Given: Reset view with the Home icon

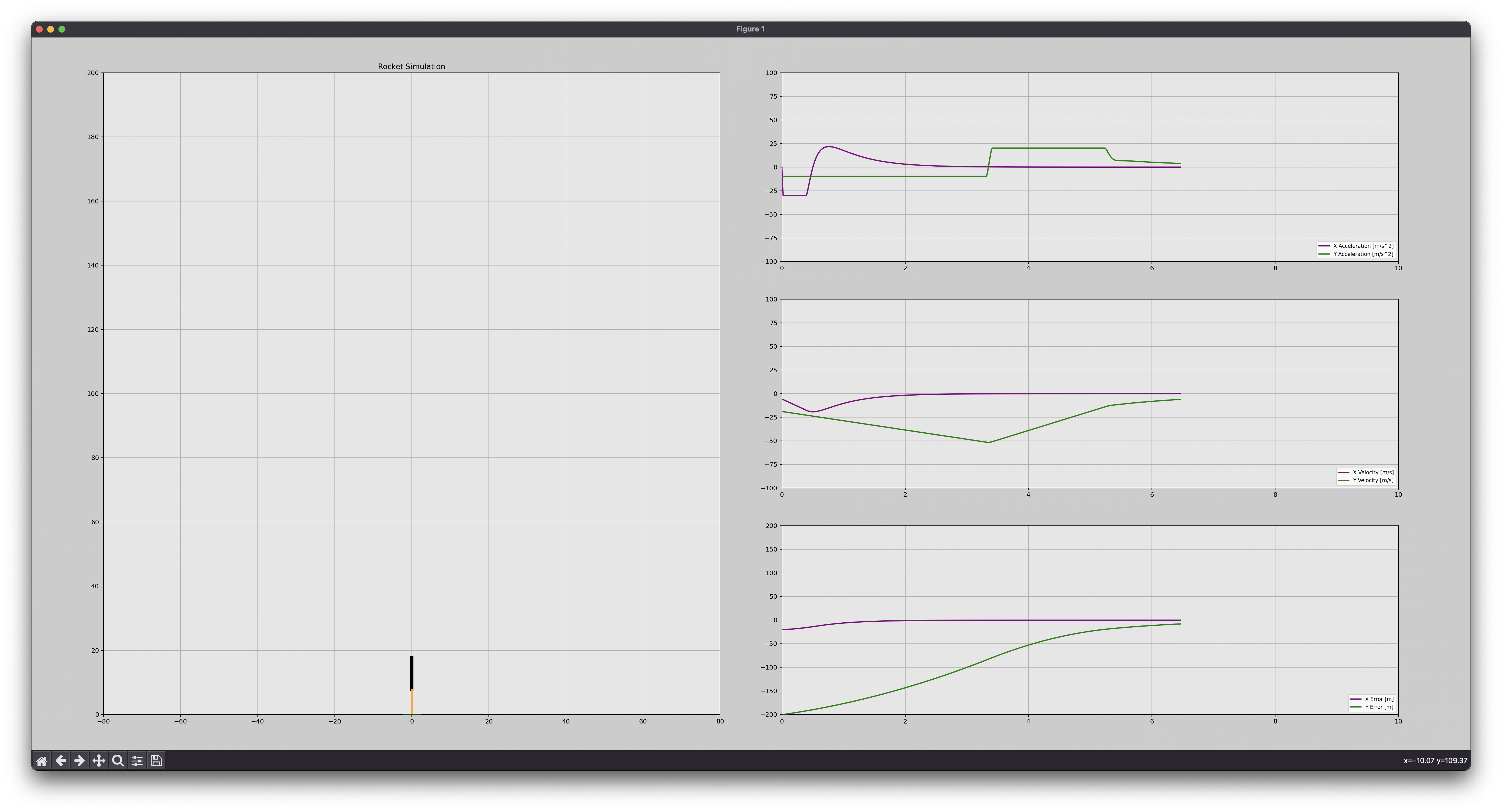Looking at the screenshot, I should point(41,761).
